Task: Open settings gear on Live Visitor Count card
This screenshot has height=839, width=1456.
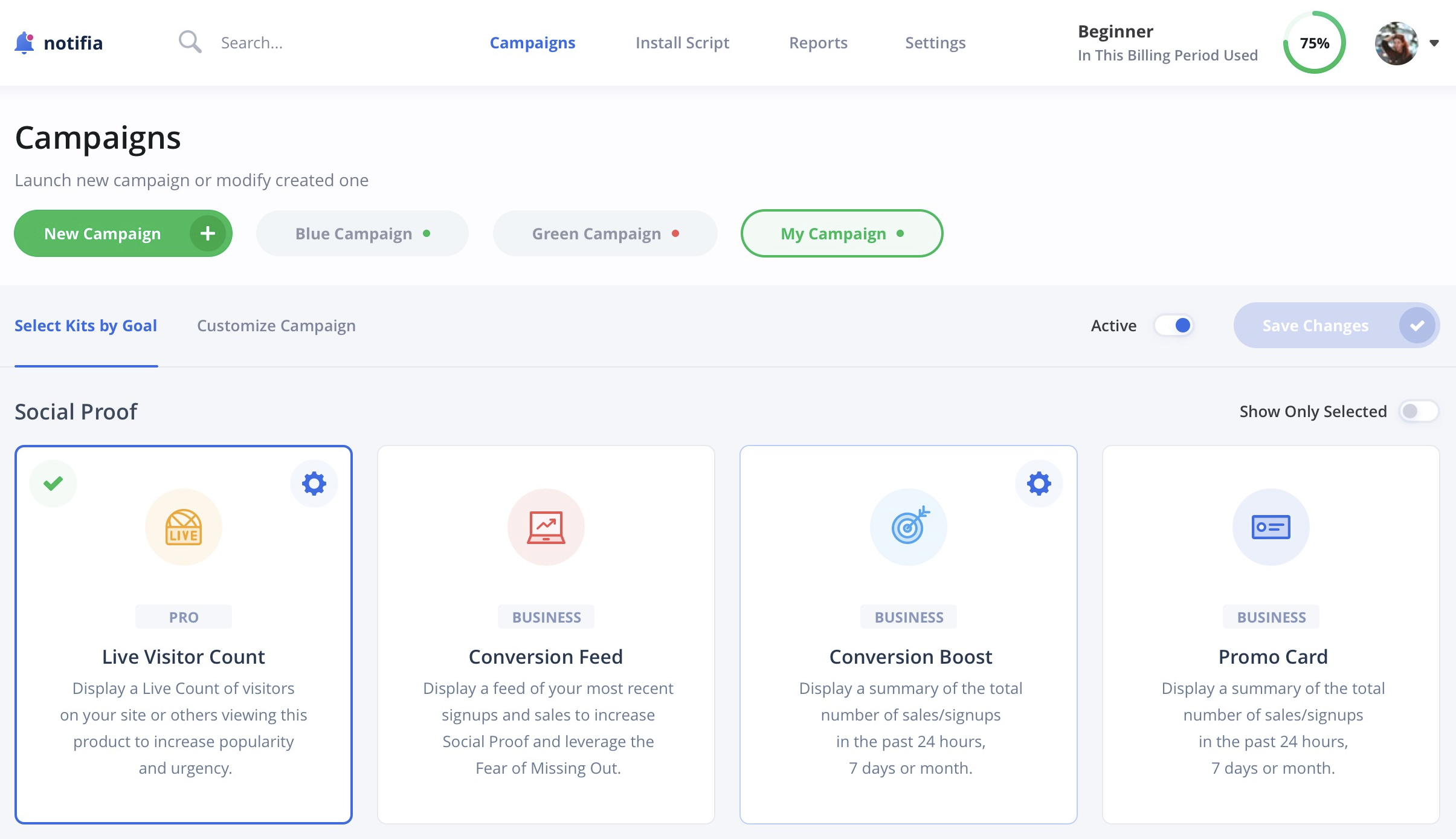Action: [x=314, y=484]
